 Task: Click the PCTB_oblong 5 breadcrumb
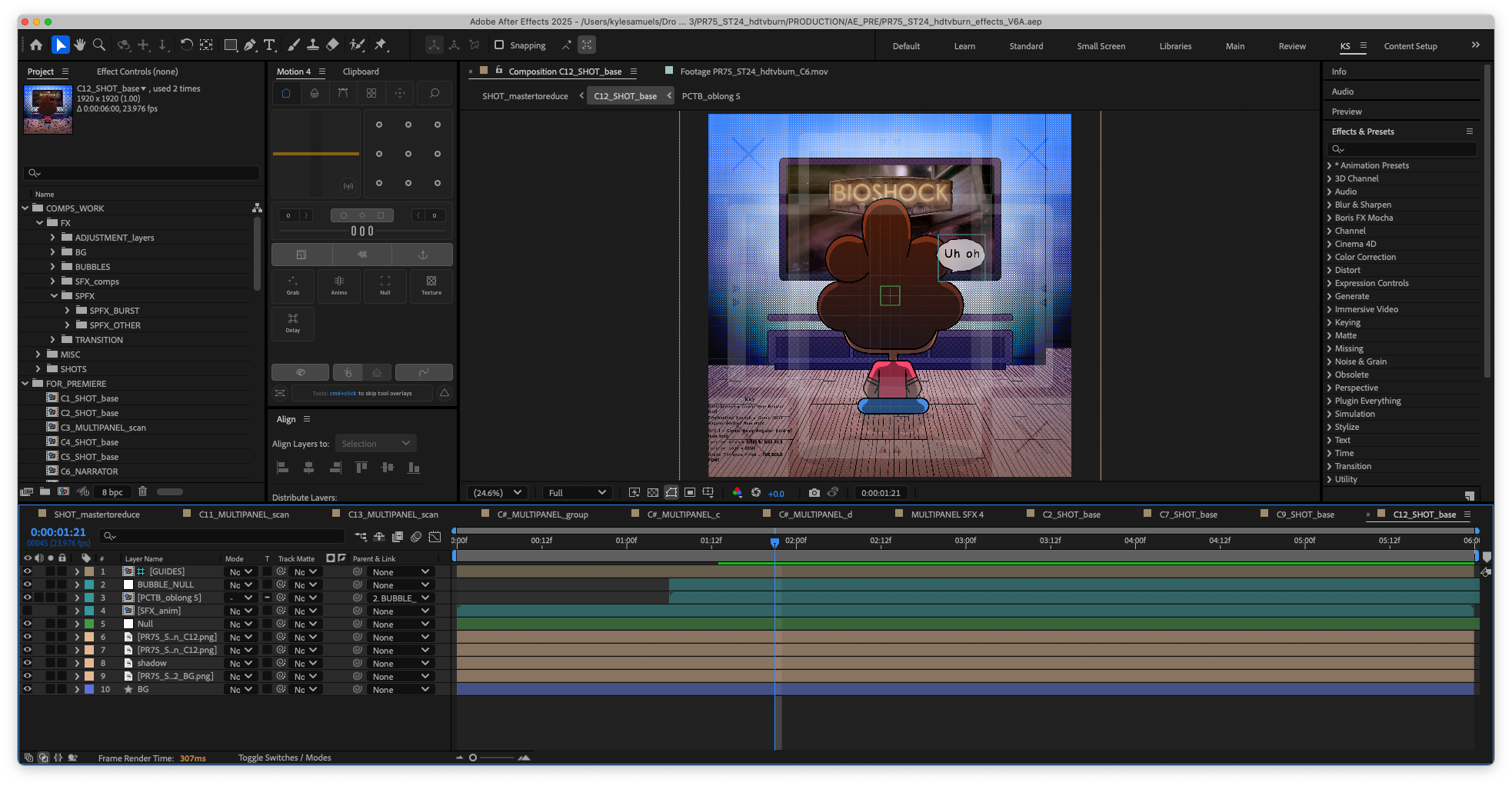[x=711, y=96]
